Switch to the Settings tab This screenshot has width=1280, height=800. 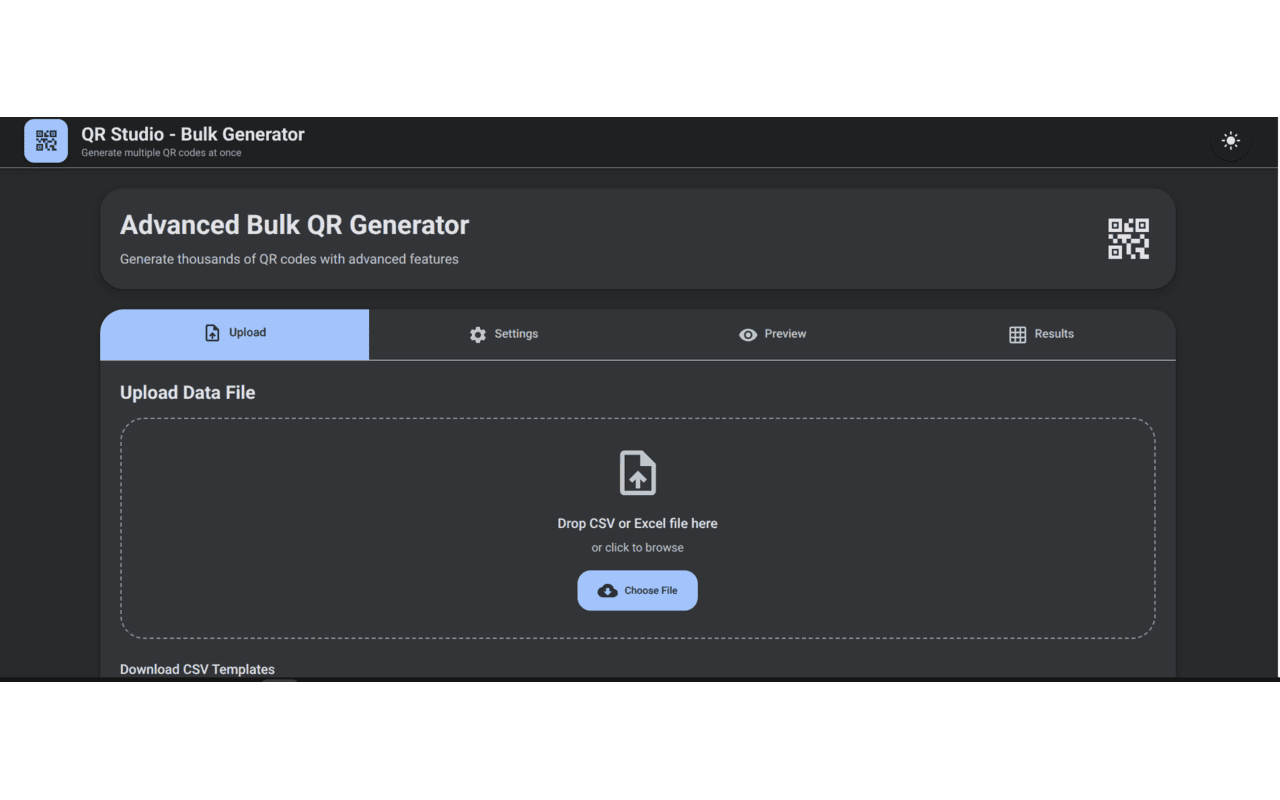tap(504, 334)
